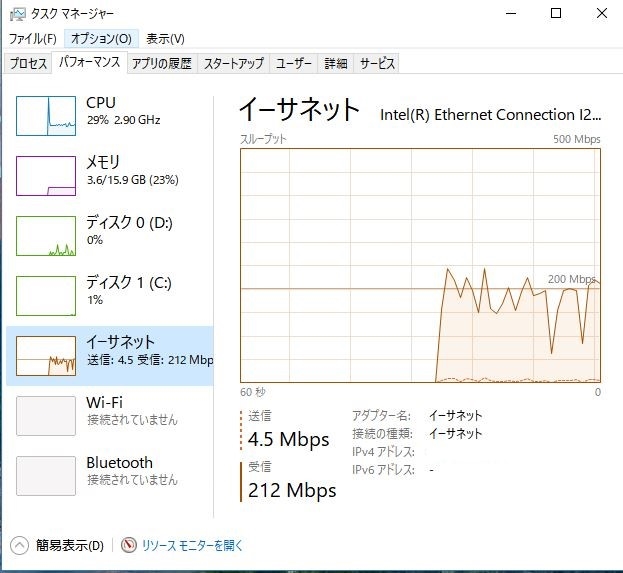Collapse with the 簡易表示 chevron button

(19, 546)
